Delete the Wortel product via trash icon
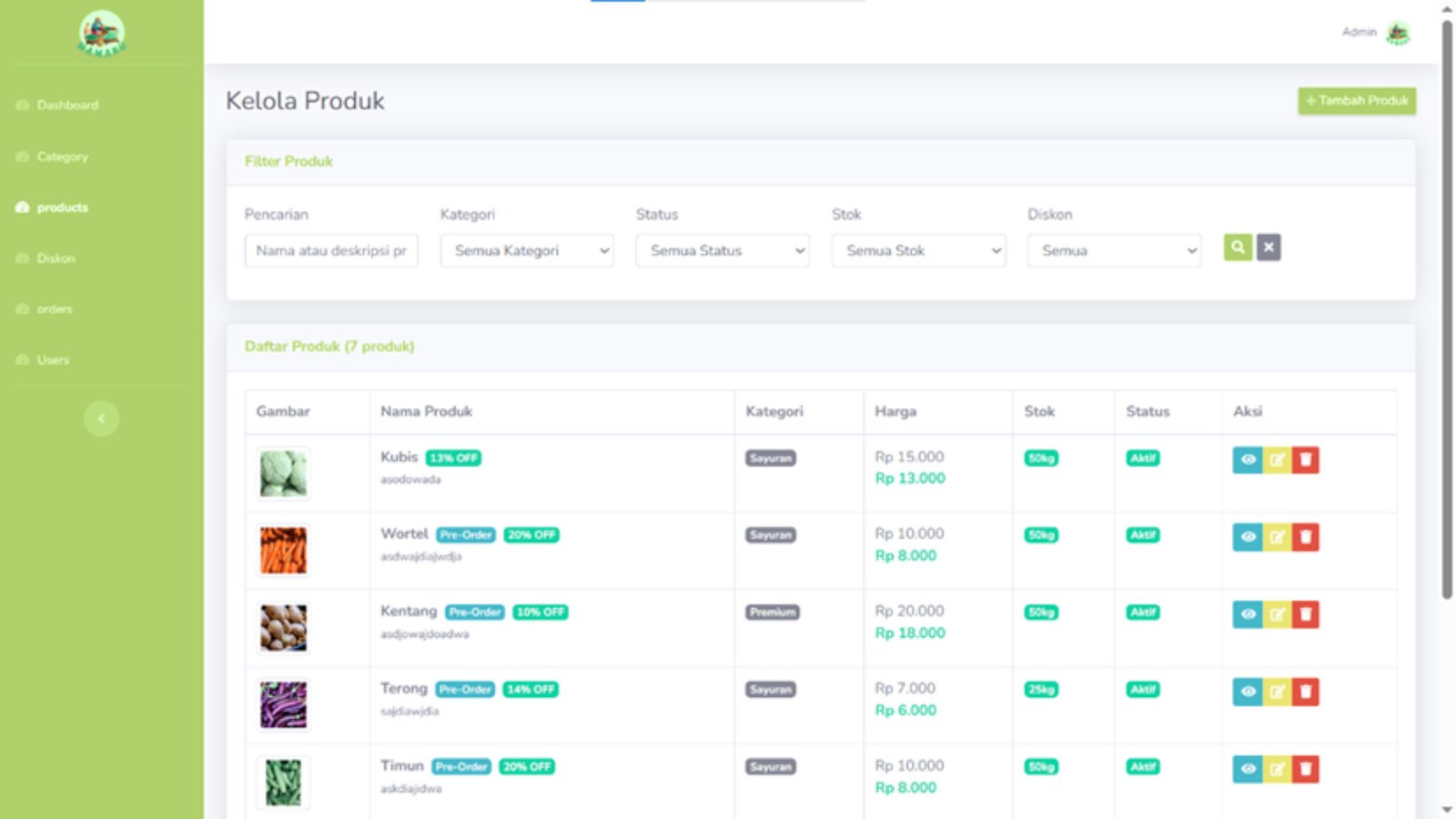The image size is (1456, 819). point(1305,537)
